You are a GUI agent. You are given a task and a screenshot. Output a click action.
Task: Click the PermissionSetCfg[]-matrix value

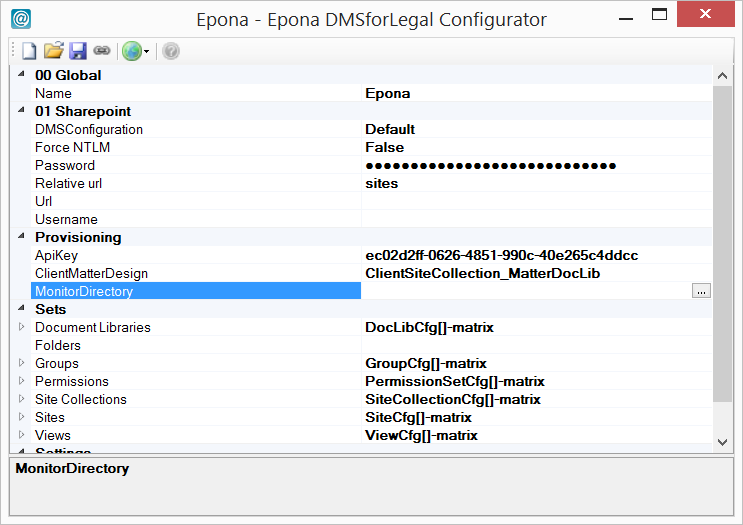tap(455, 381)
